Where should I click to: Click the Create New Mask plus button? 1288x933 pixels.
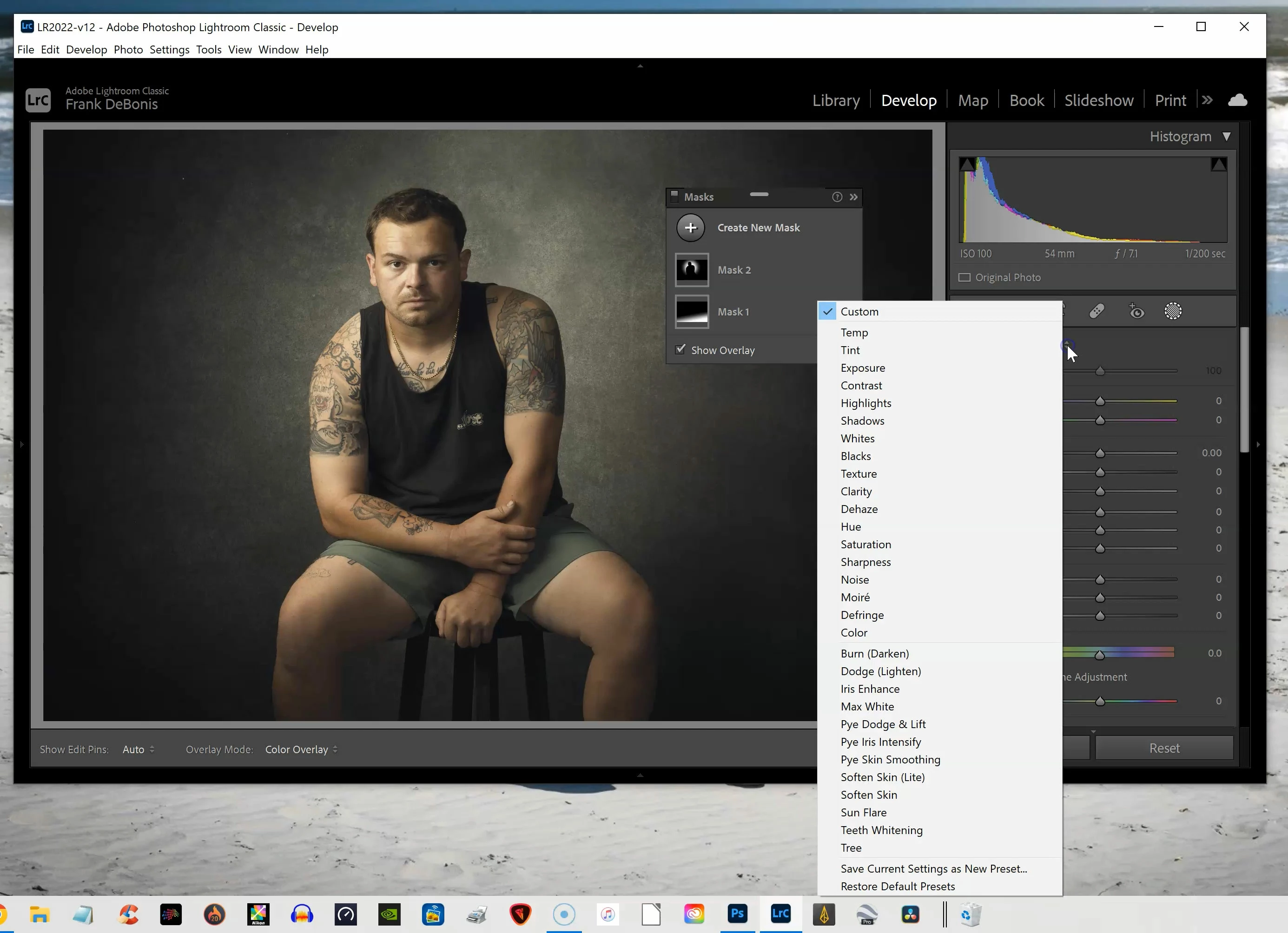(x=691, y=228)
